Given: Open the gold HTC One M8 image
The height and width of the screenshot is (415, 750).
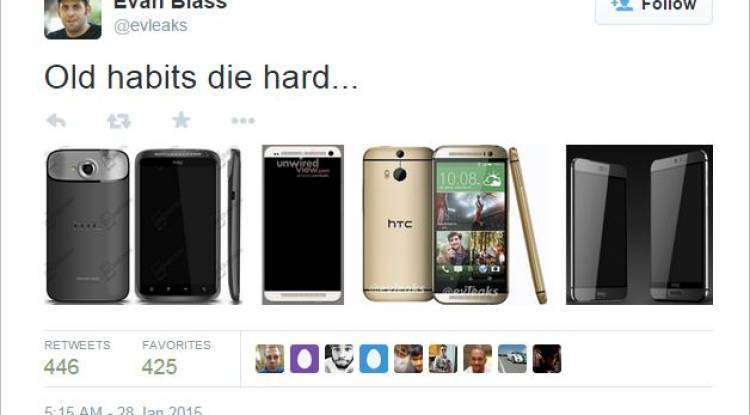Looking at the screenshot, I should [x=455, y=225].
